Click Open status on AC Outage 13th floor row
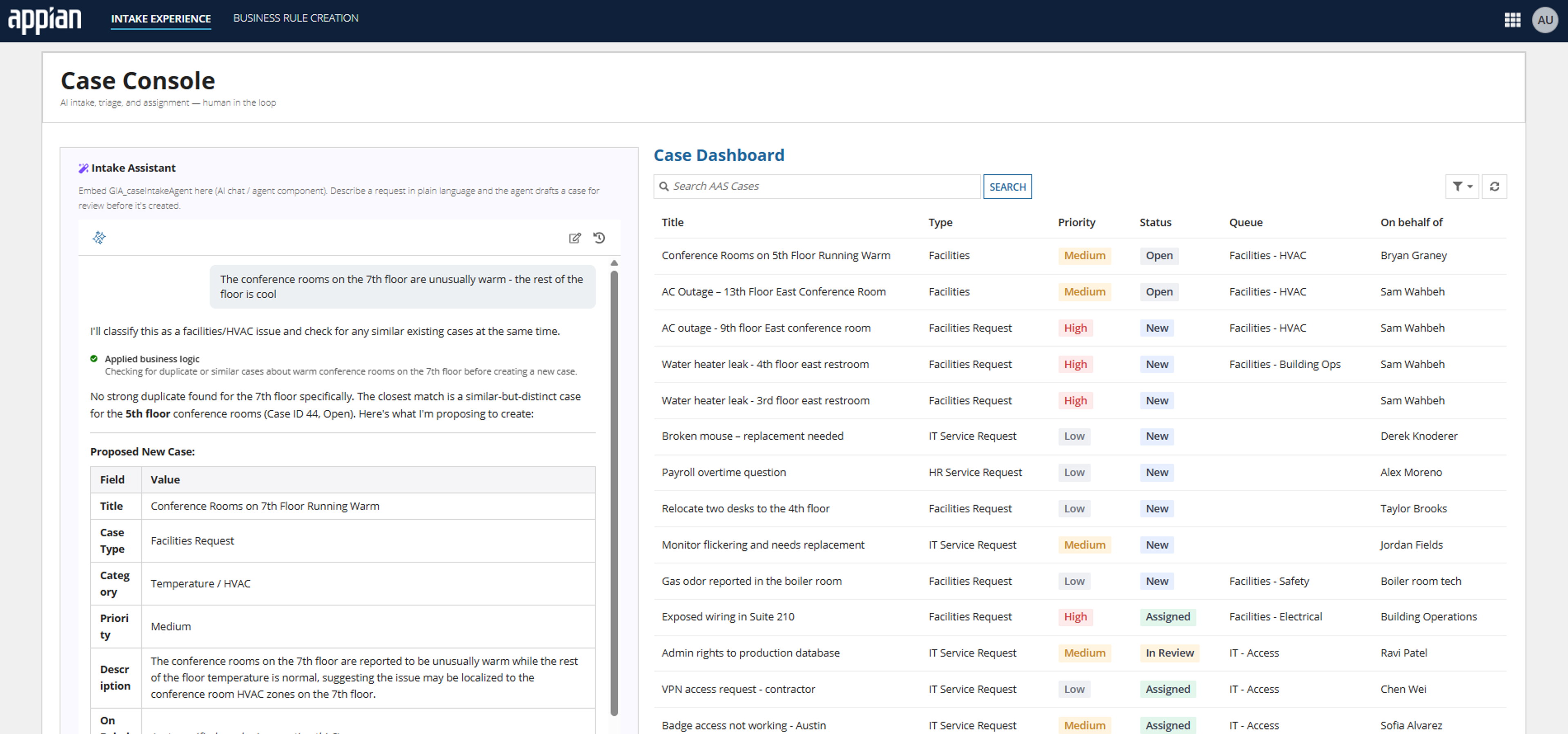Viewport: 1568px width, 734px height. pyautogui.click(x=1159, y=291)
